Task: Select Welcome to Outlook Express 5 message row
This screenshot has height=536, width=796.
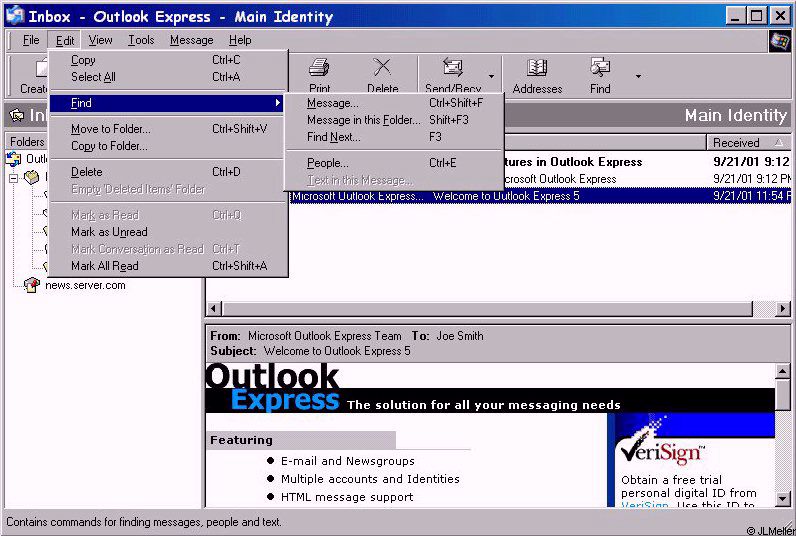Action: click(540, 196)
